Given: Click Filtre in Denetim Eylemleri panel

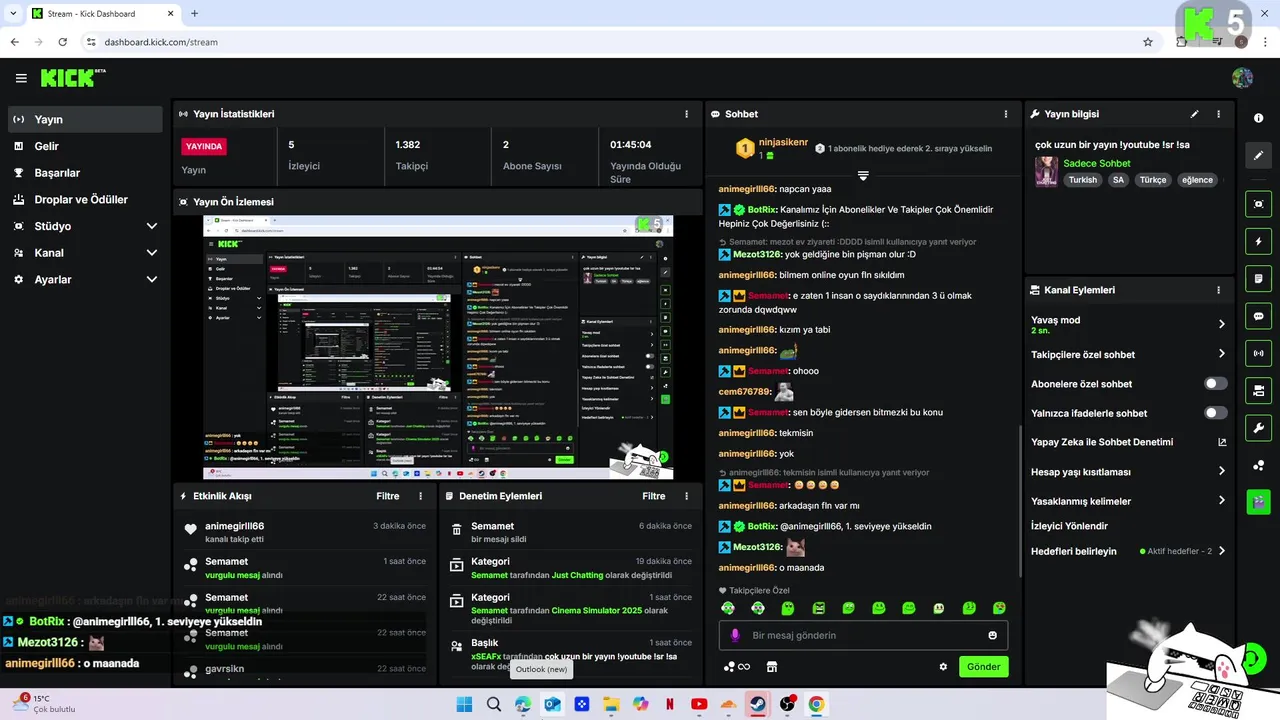Looking at the screenshot, I should 654,496.
